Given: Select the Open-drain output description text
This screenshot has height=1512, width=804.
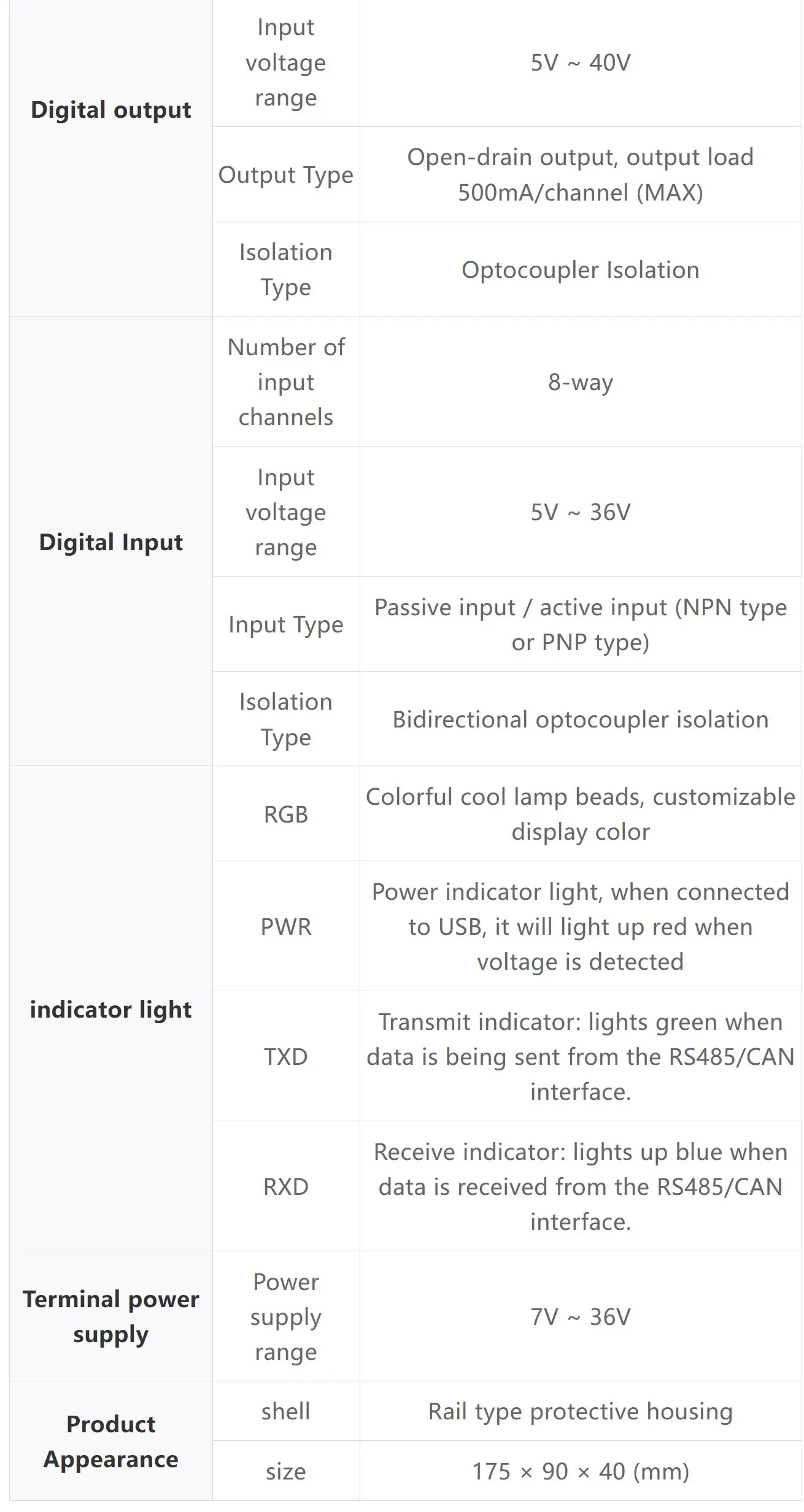Looking at the screenshot, I should [x=581, y=175].
